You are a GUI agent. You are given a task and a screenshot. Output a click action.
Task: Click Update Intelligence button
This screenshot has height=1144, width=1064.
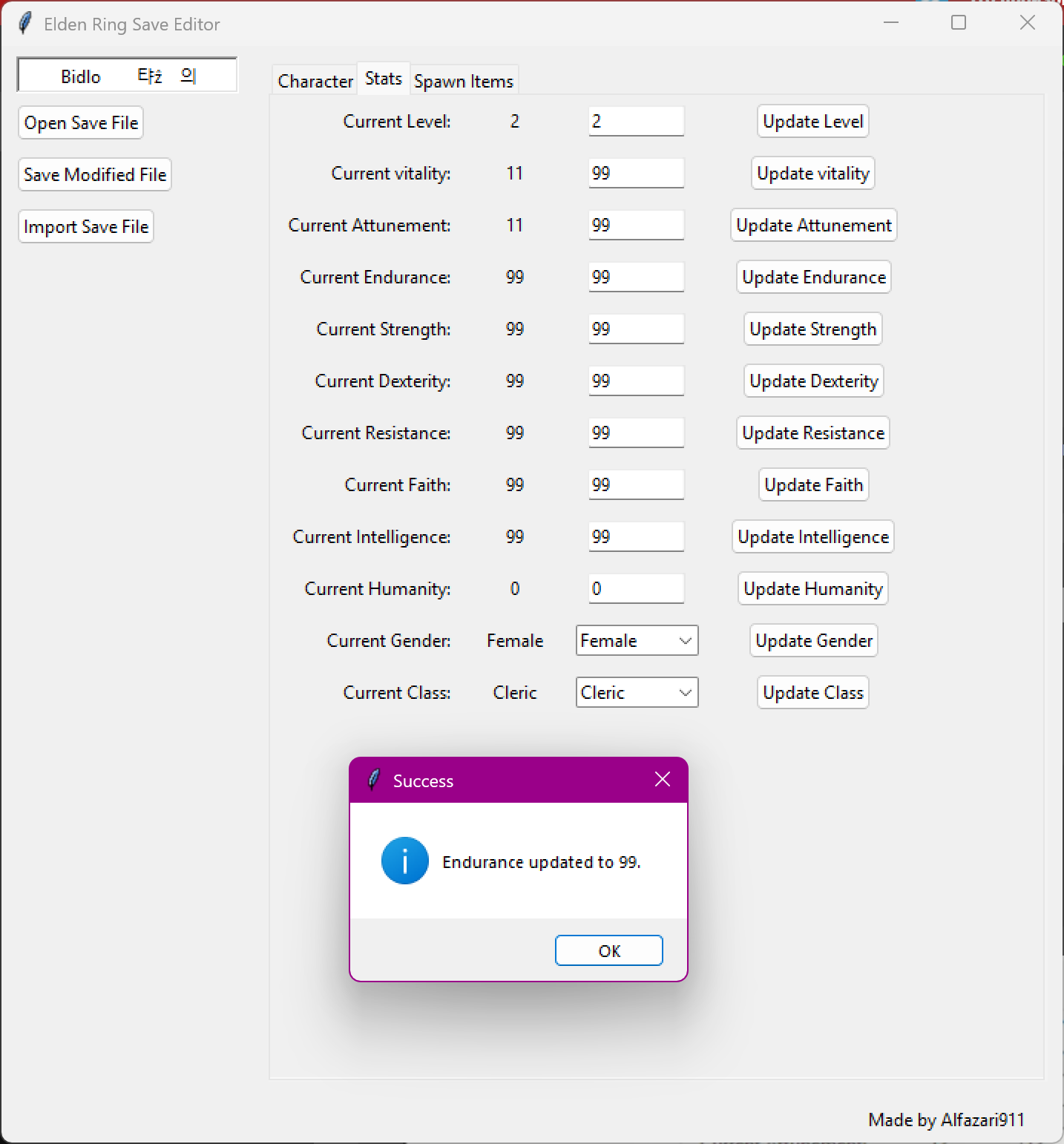(813, 537)
